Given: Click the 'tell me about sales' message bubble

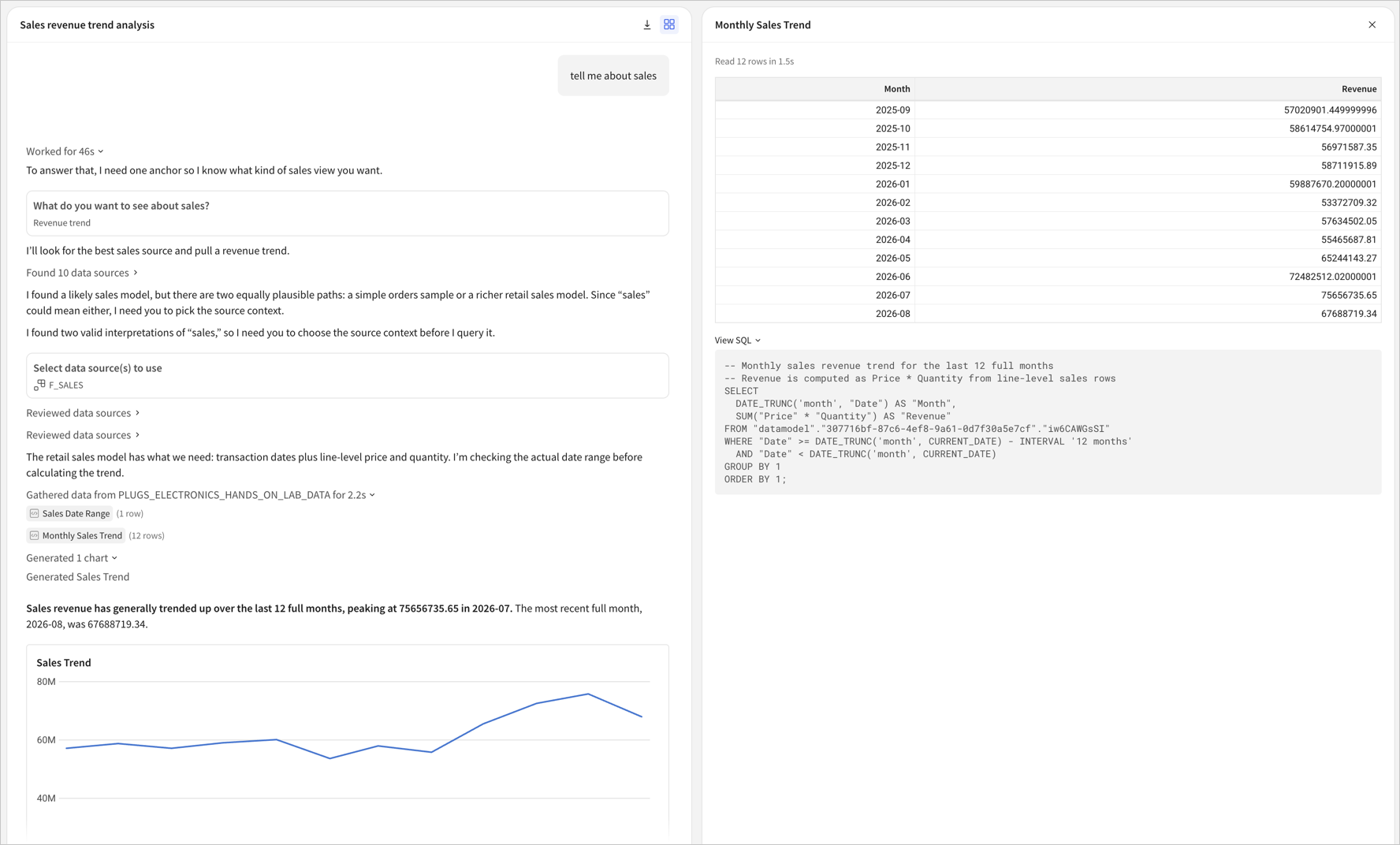Looking at the screenshot, I should click(613, 76).
